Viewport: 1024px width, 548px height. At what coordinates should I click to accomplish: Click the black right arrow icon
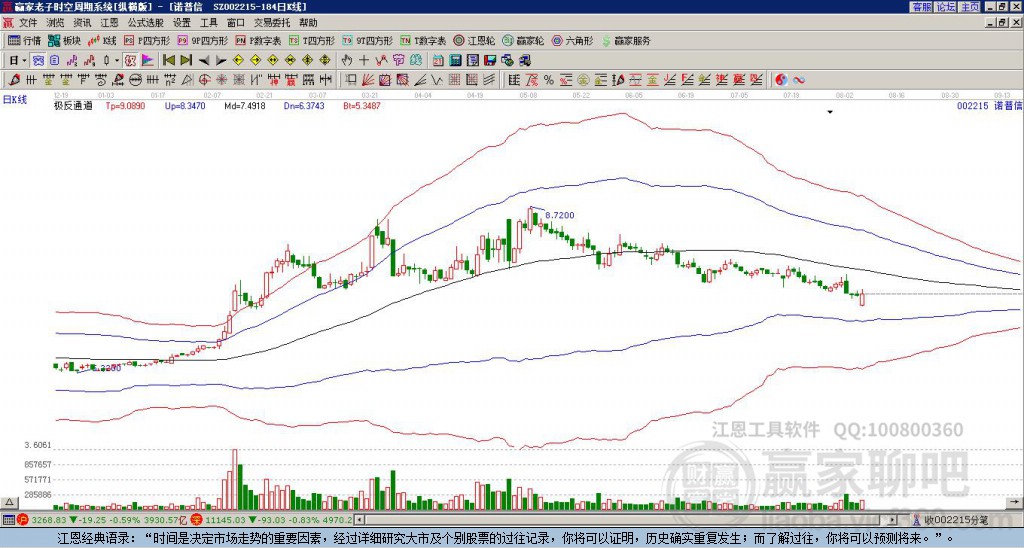(x=221, y=61)
